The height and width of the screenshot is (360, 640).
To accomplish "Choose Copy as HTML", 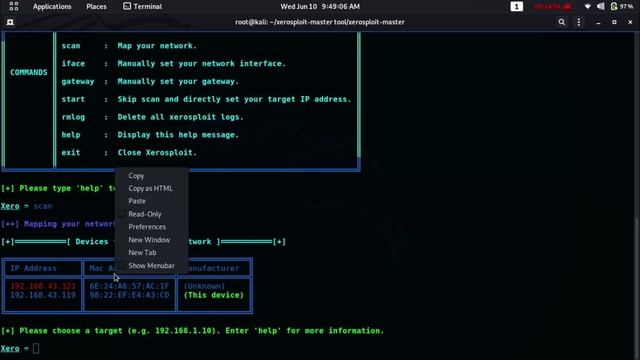I will tap(151, 188).
